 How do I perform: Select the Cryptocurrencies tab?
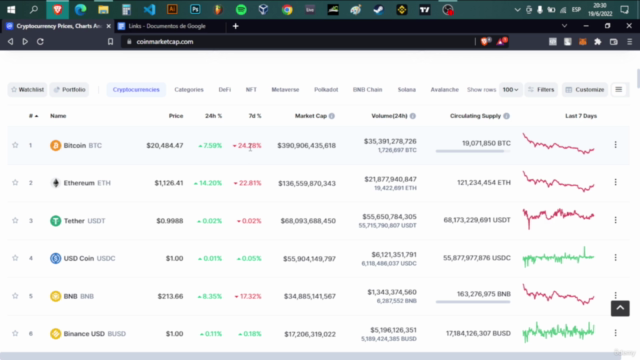point(136,89)
